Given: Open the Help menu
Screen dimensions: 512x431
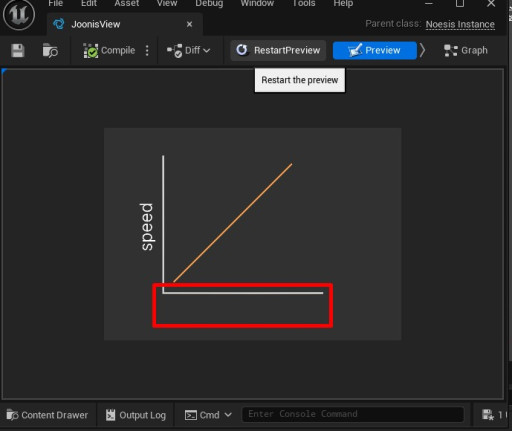Looking at the screenshot, I should pos(343,4).
